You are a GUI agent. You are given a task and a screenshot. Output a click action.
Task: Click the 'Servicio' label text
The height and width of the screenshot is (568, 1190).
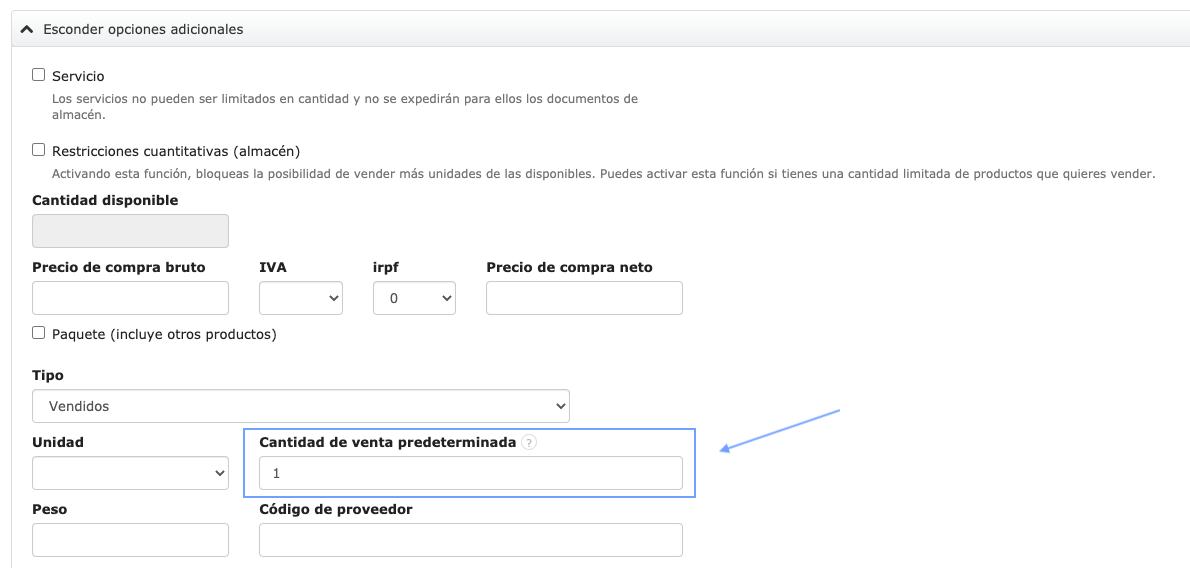coord(78,76)
